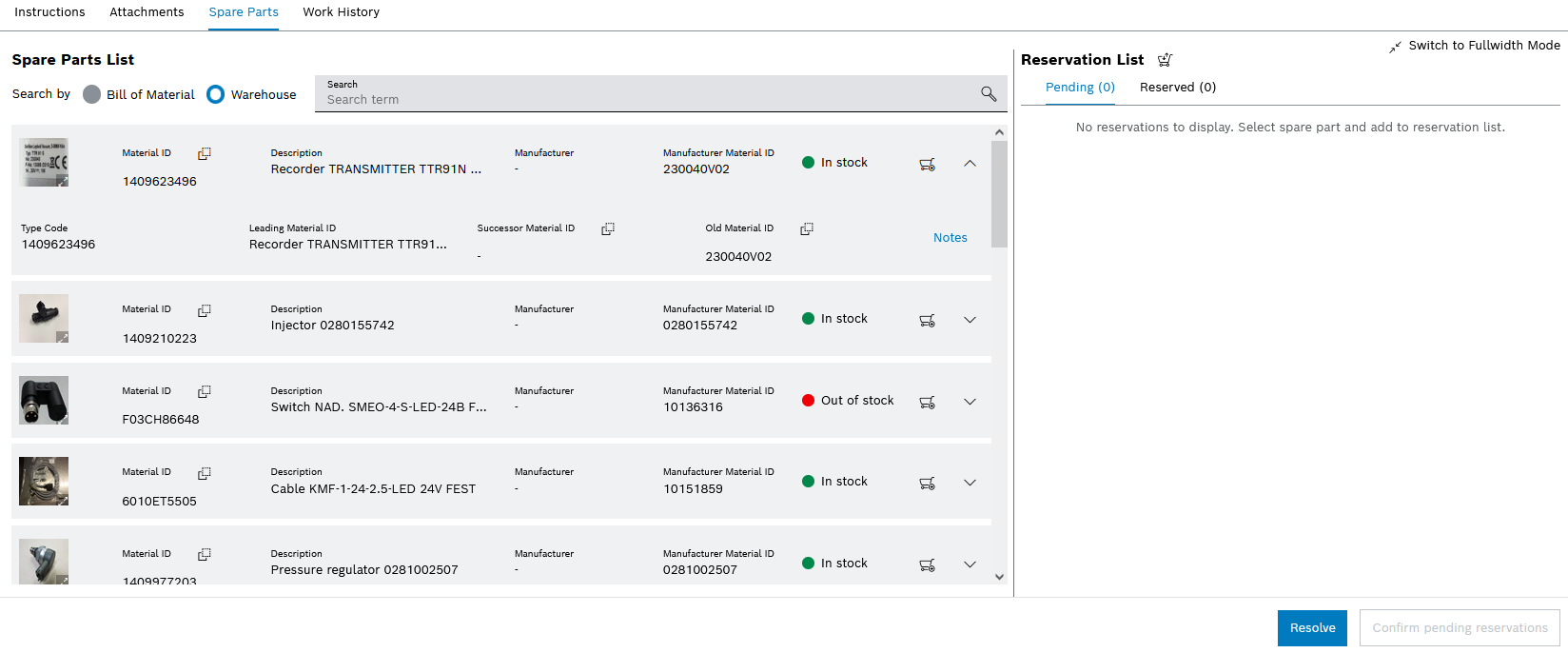Copy Material ID 1409623496

[x=205, y=153]
